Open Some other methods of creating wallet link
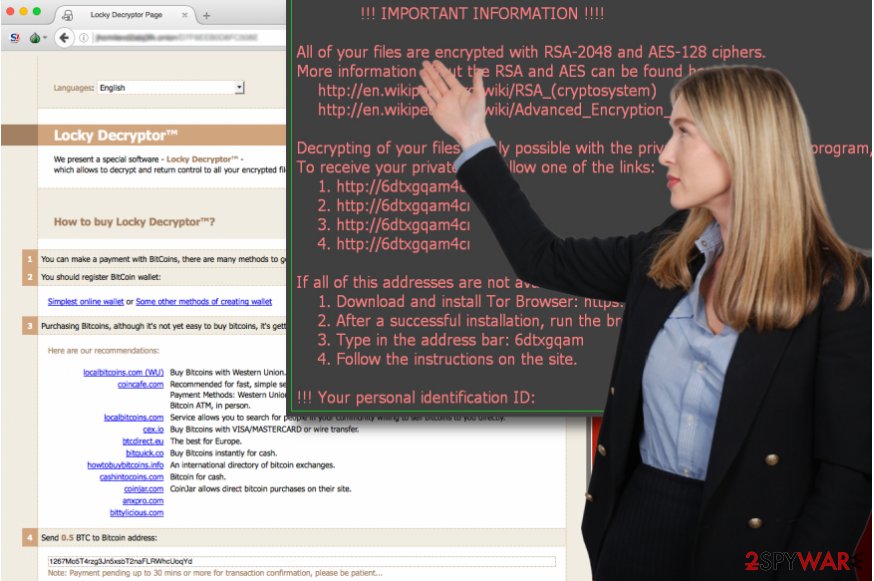The width and height of the screenshot is (874, 581). point(203,302)
